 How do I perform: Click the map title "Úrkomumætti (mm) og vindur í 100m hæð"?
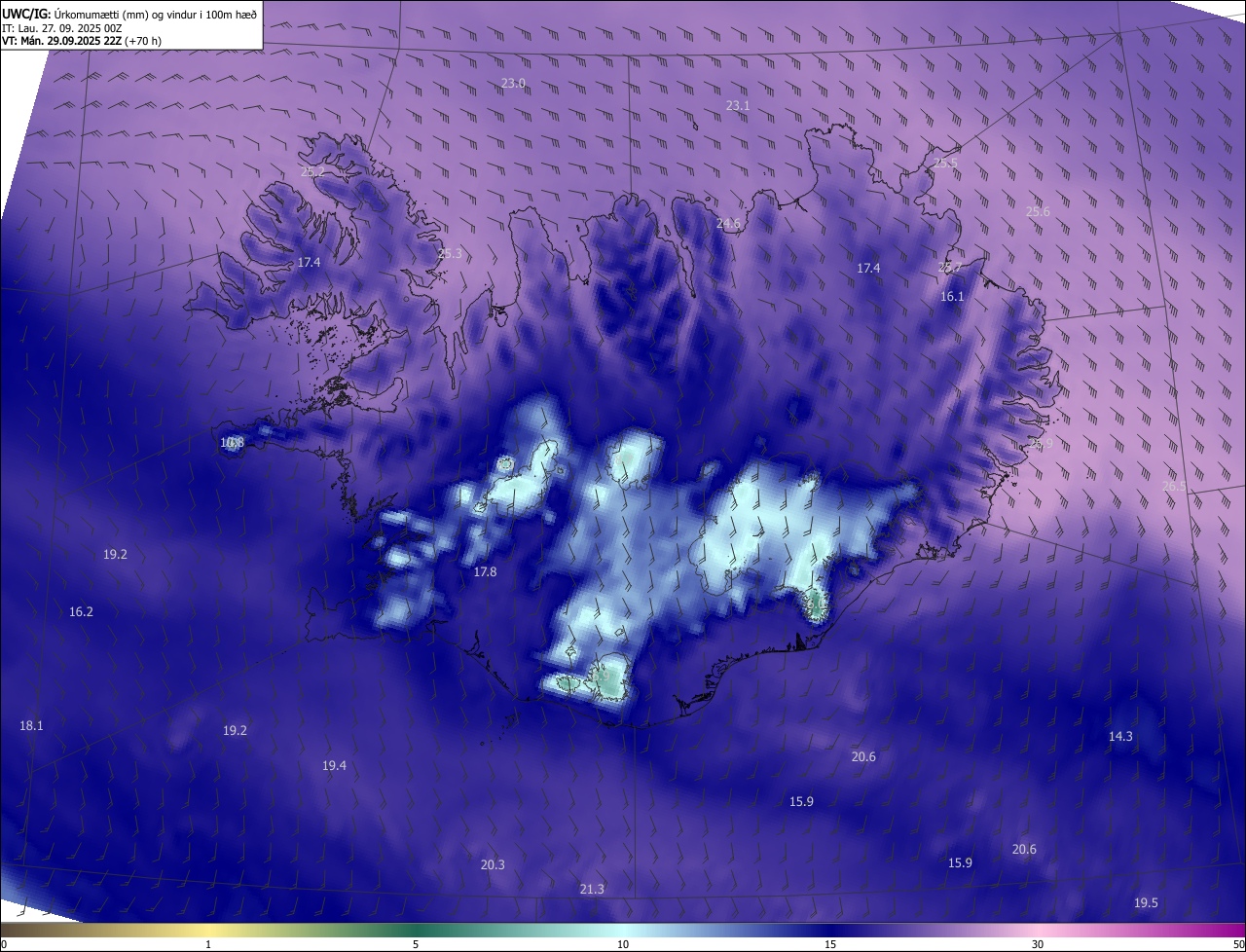click(156, 13)
